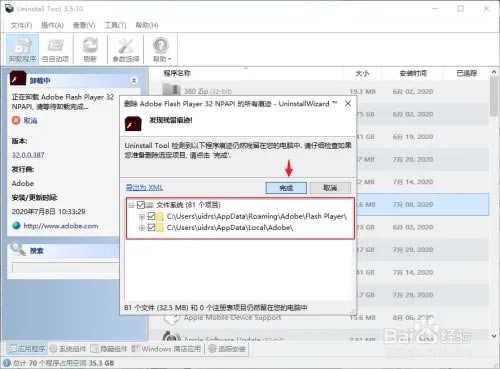
Task: Click the 导出为 XML link
Action: pos(144,187)
